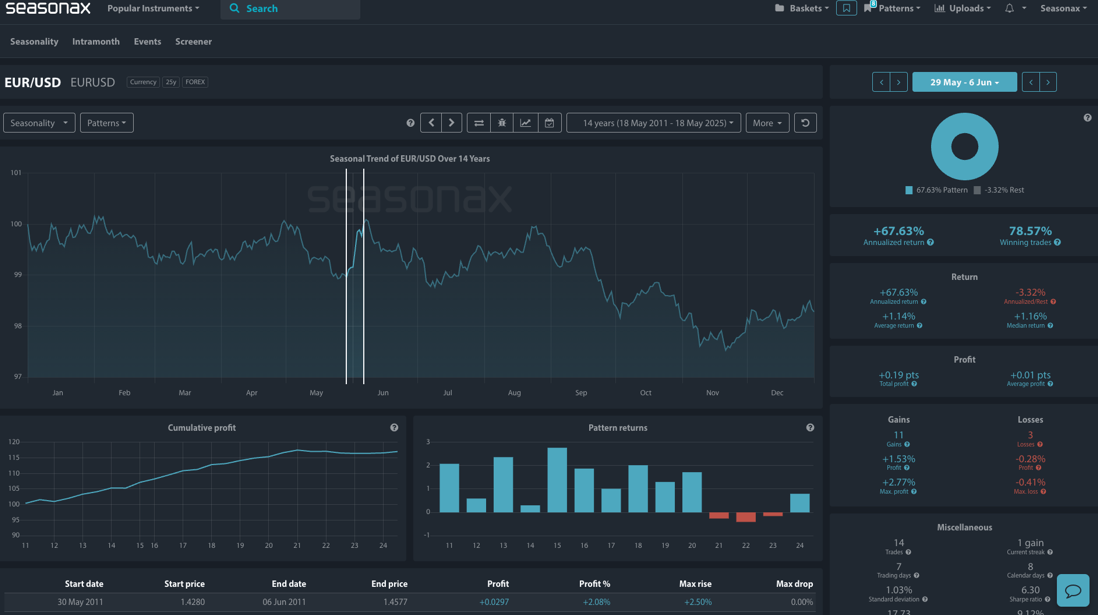Click help icon on Pattern returns chart
Image resolution: width=1098 pixels, height=615 pixels.
click(810, 427)
